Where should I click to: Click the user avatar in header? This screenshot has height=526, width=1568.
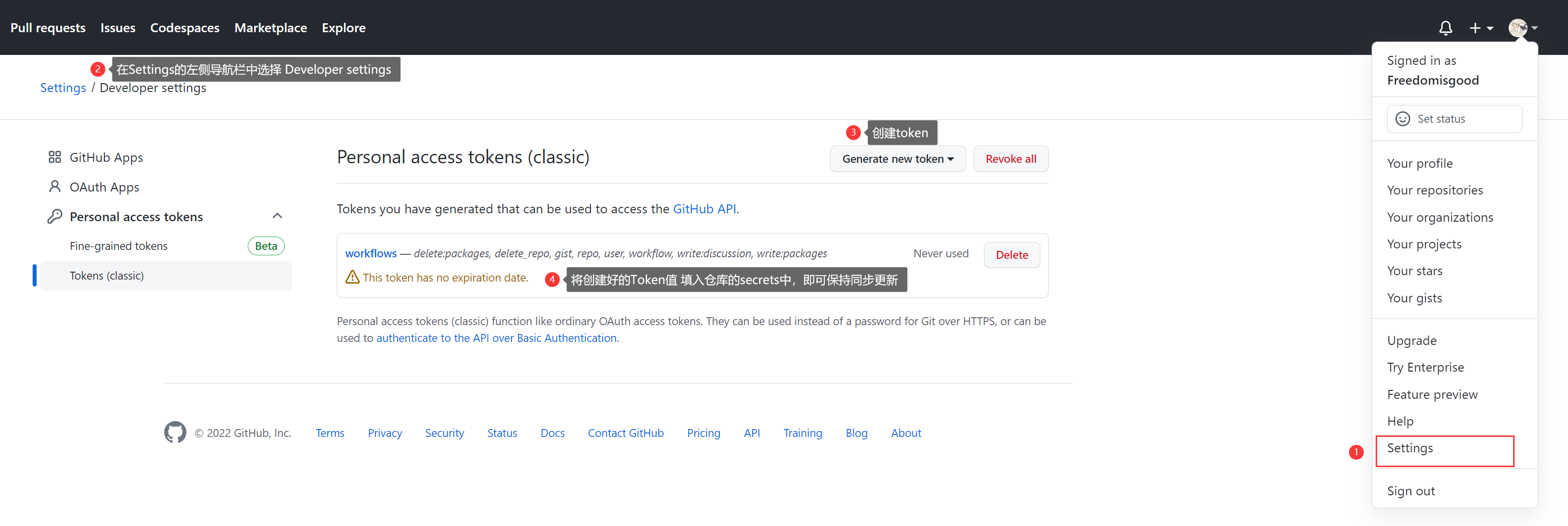1518,28
